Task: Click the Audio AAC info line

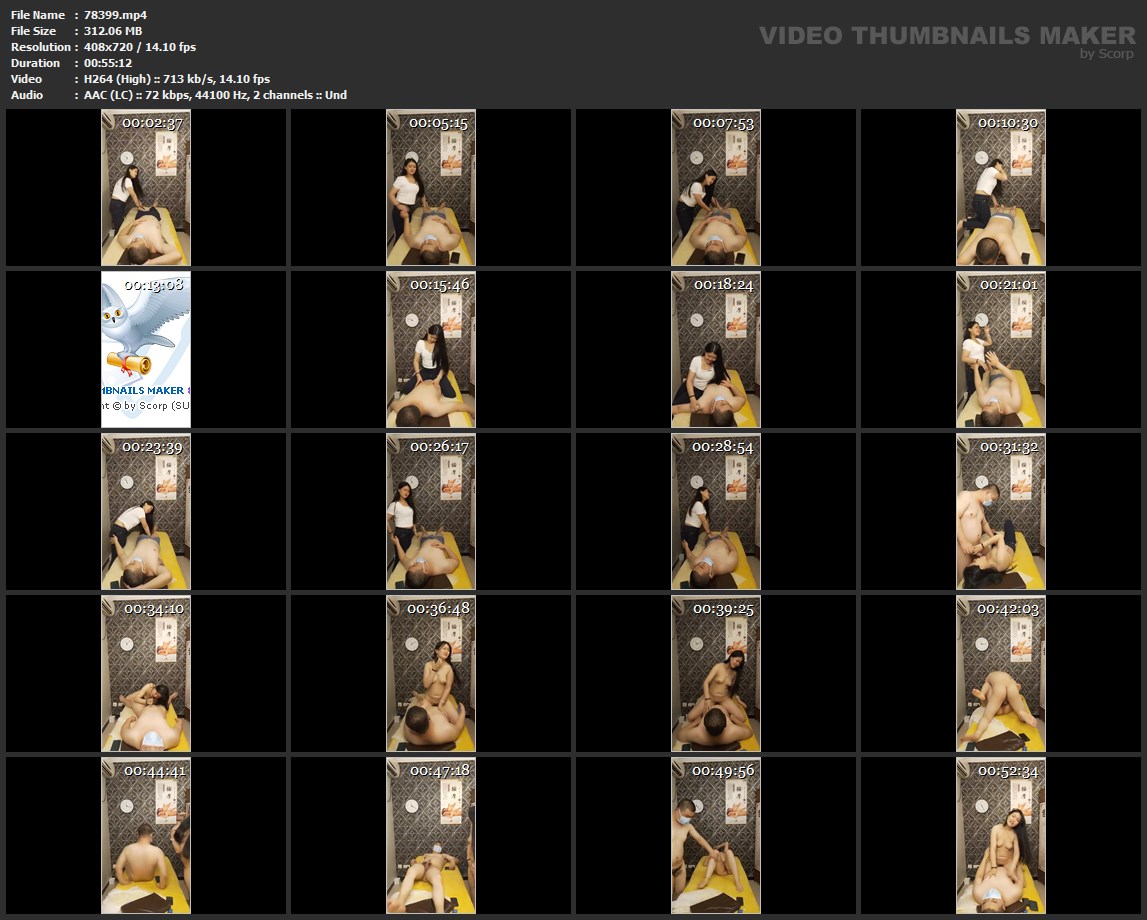Action: [x=215, y=95]
